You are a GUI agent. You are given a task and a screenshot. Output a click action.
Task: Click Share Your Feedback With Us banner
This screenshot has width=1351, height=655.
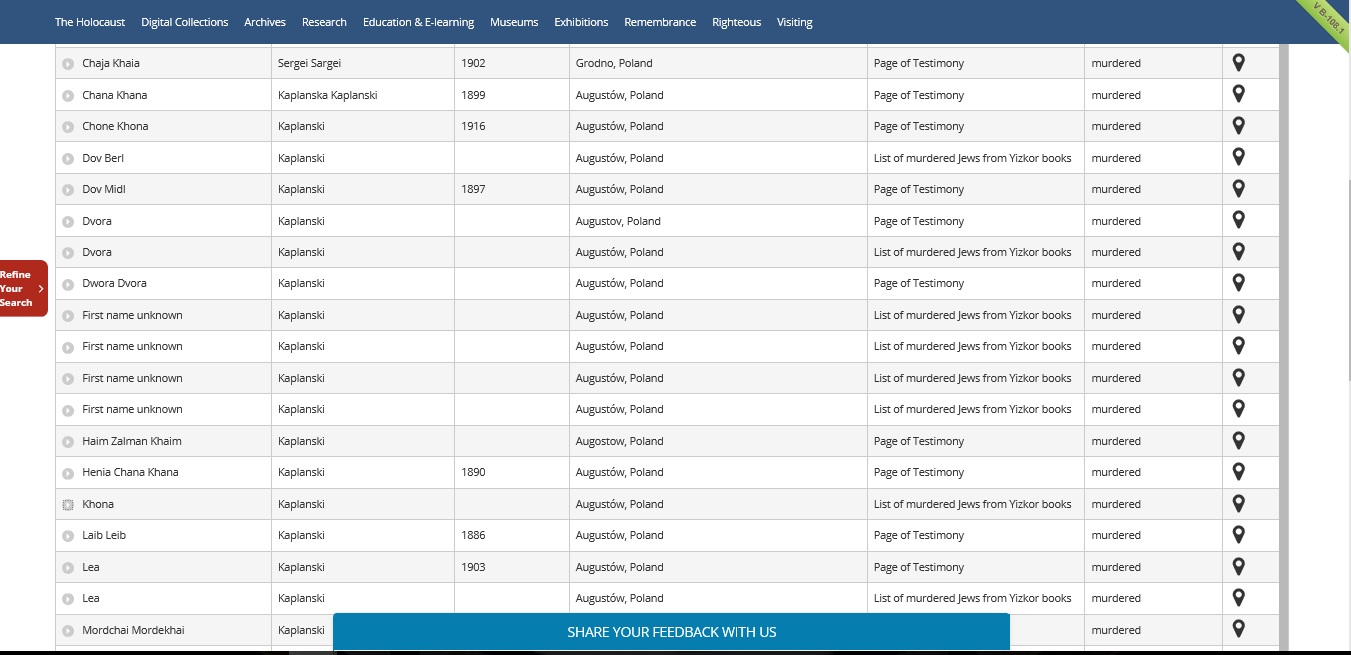tap(671, 632)
